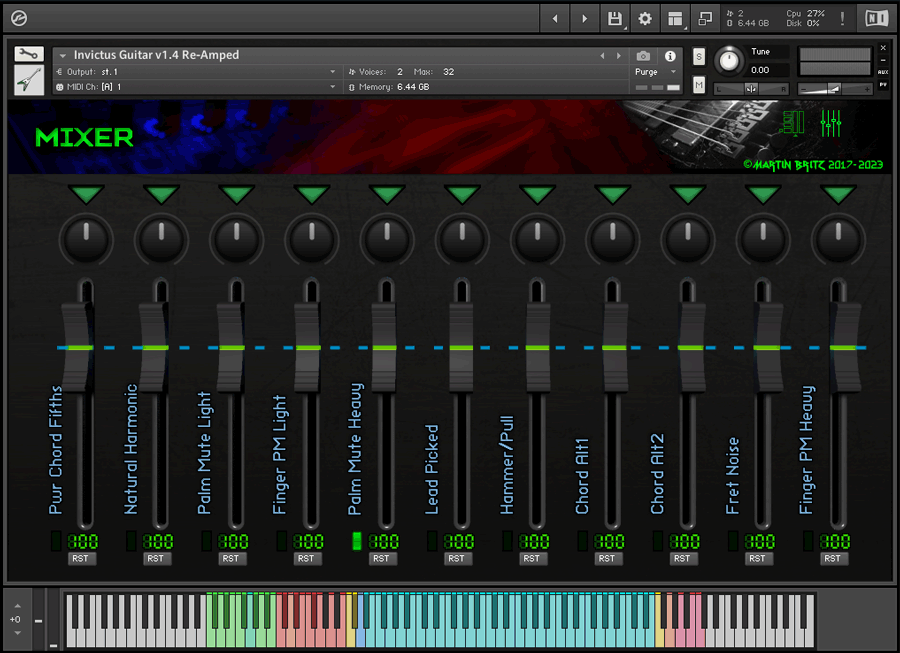Toggle the Palm Mute Heavy green indicator
The height and width of the screenshot is (653, 900).
point(356,541)
